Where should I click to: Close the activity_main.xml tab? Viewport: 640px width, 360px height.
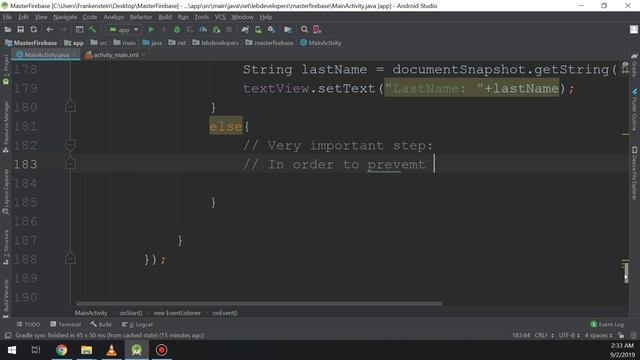(x=144, y=55)
